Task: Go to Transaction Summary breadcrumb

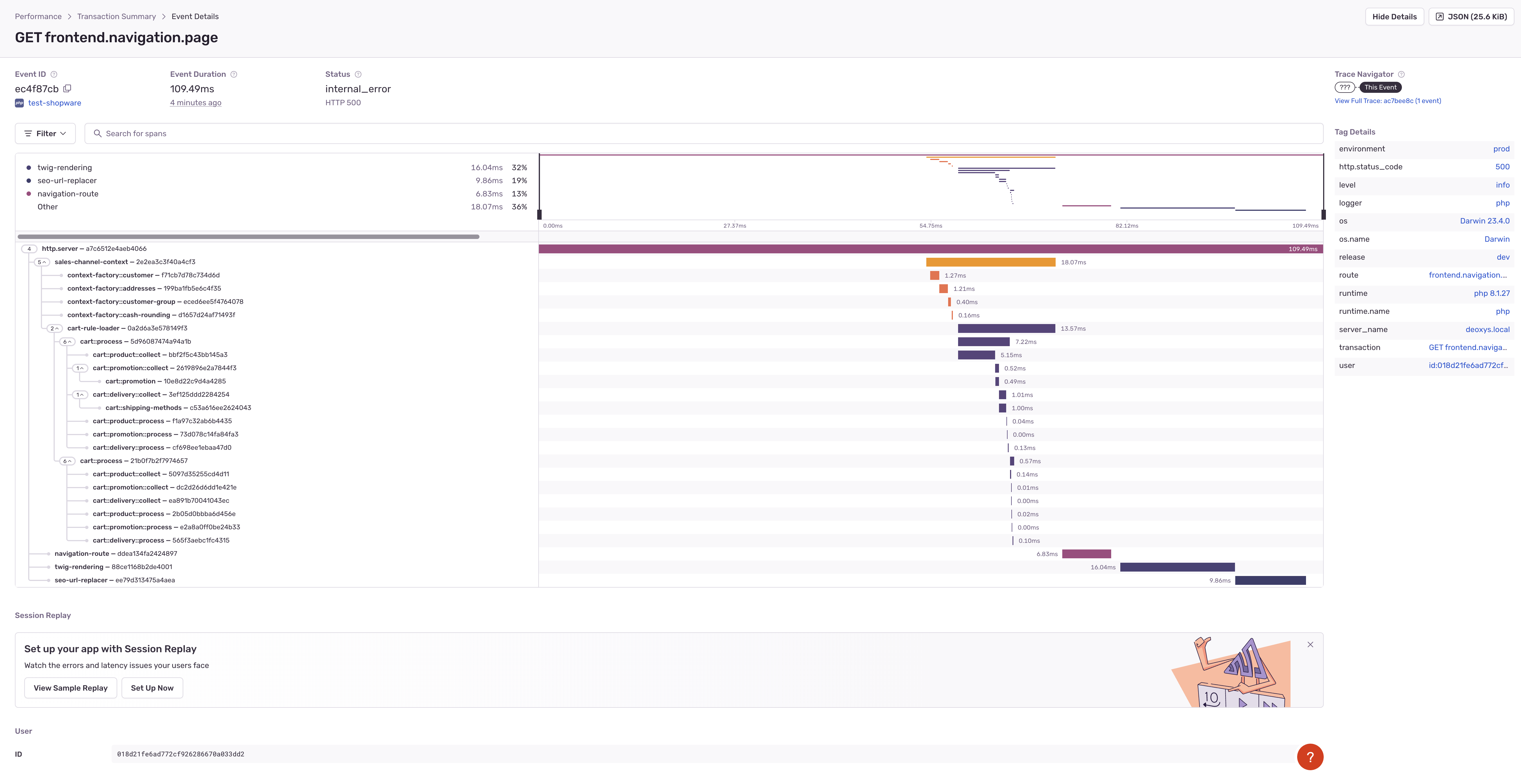Action: (x=116, y=17)
